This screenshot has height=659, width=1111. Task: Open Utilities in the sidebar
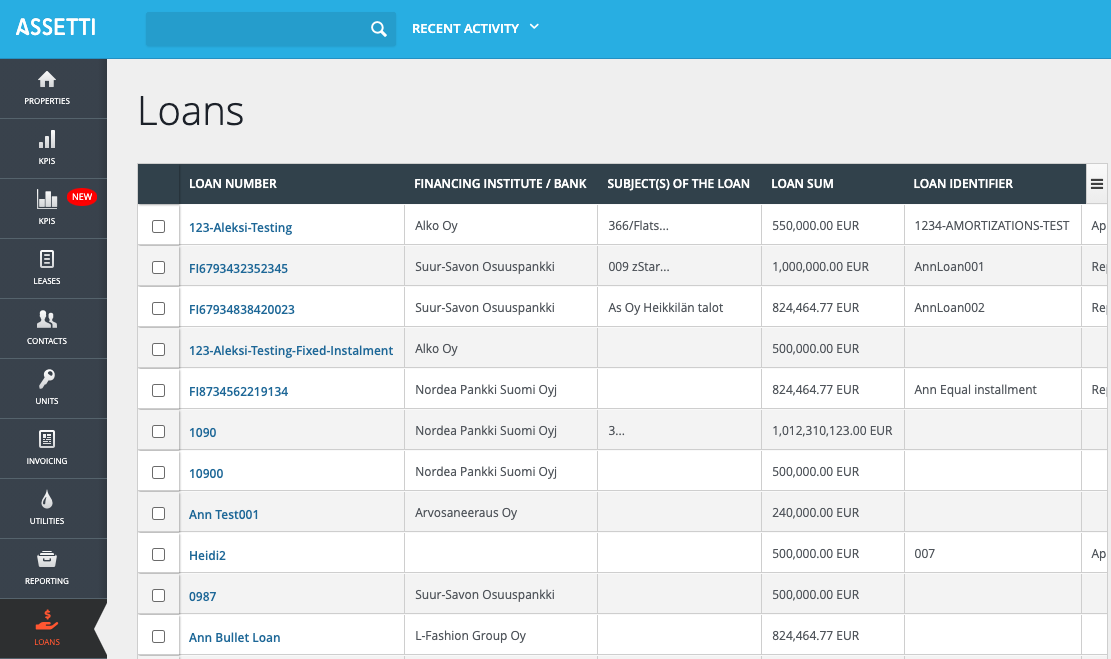point(47,508)
